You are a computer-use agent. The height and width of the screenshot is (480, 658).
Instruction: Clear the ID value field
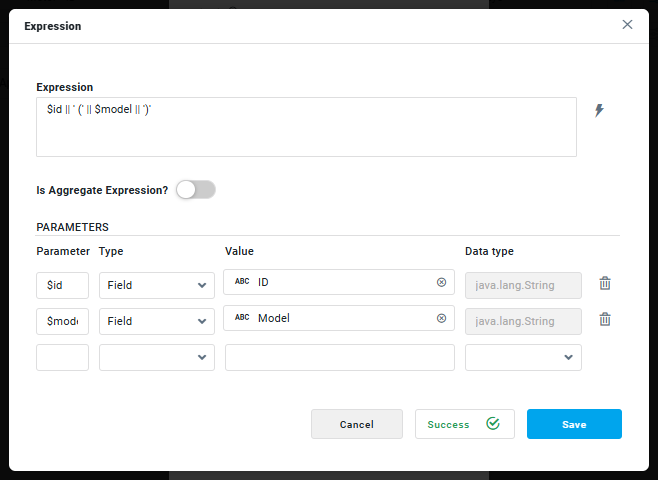(441, 282)
